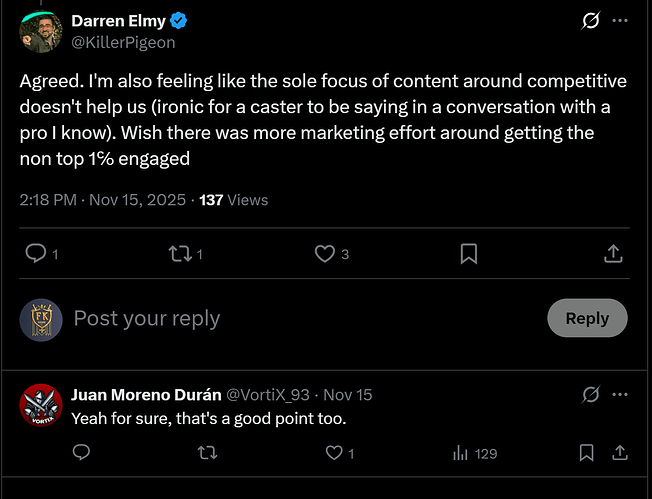Comment on Juan Moreno Durán's reply

[x=82, y=453]
